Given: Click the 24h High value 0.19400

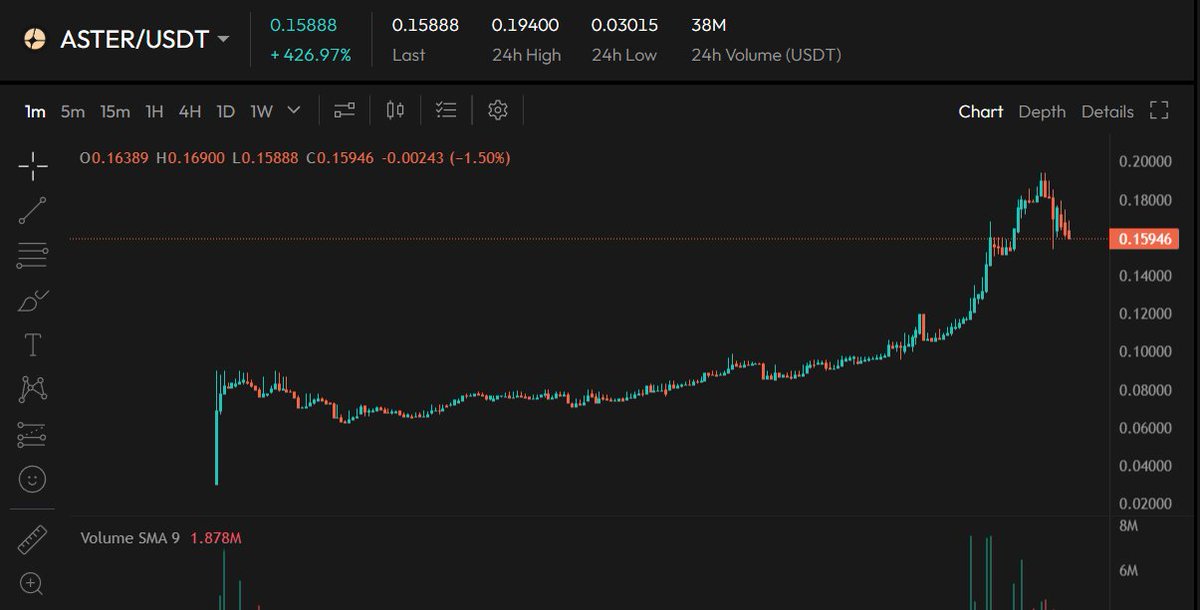Looking at the screenshot, I should [525, 25].
